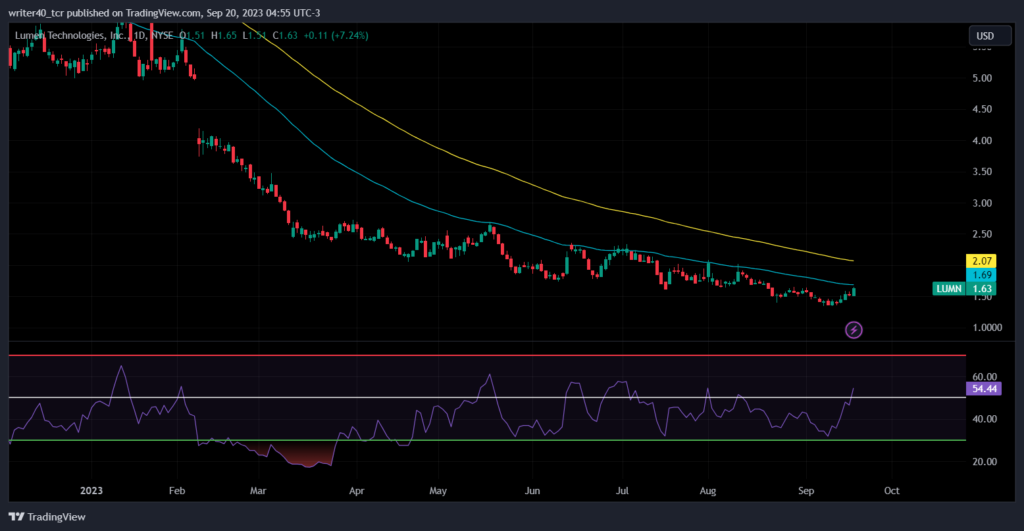Click the 5.00 price scale label
Screen dimensions: 1024x531
coord(982,78)
